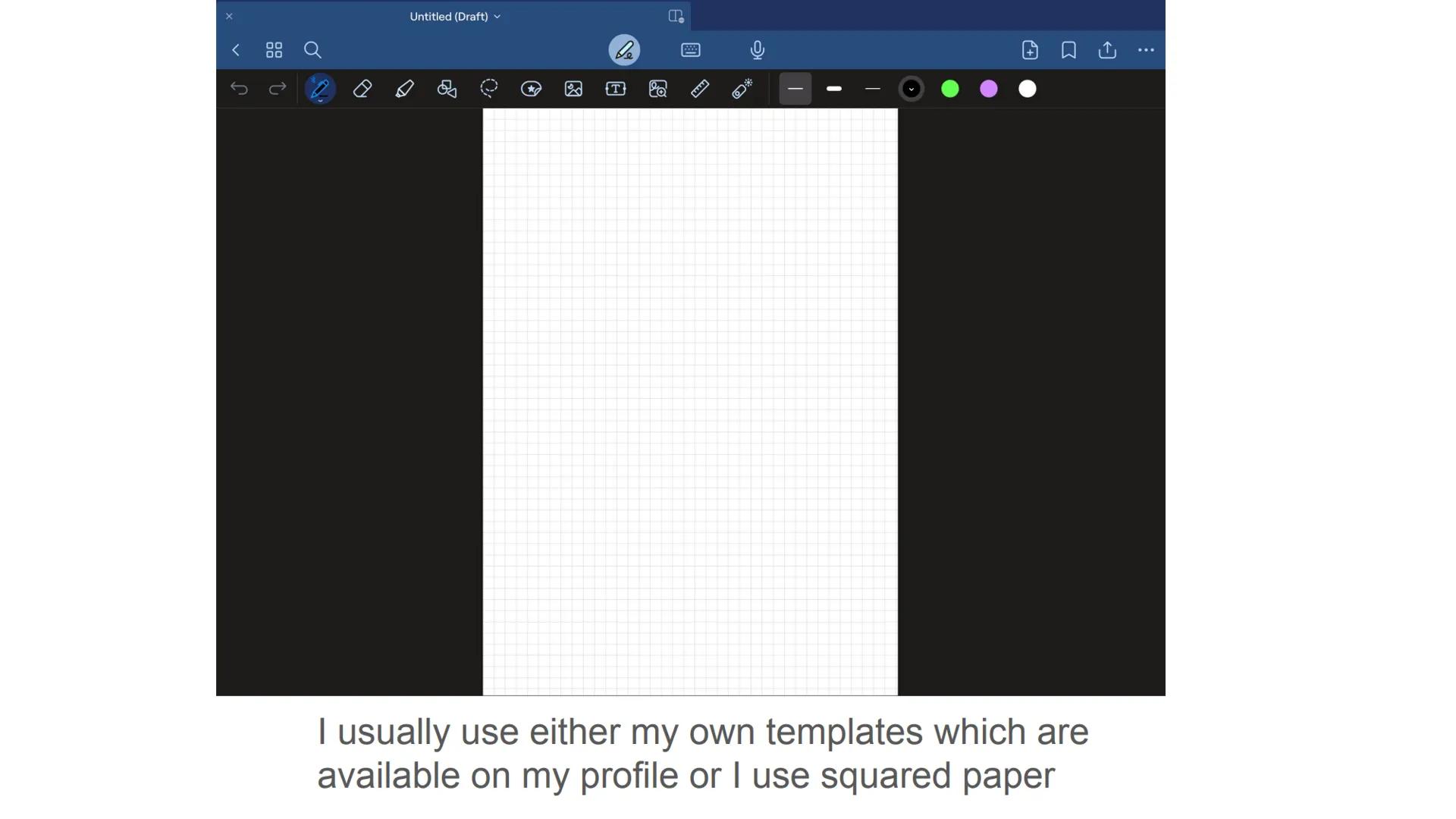Open the page thumbnails grid view
Image resolution: width=1456 pixels, height=819 pixels.
[274, 50]
